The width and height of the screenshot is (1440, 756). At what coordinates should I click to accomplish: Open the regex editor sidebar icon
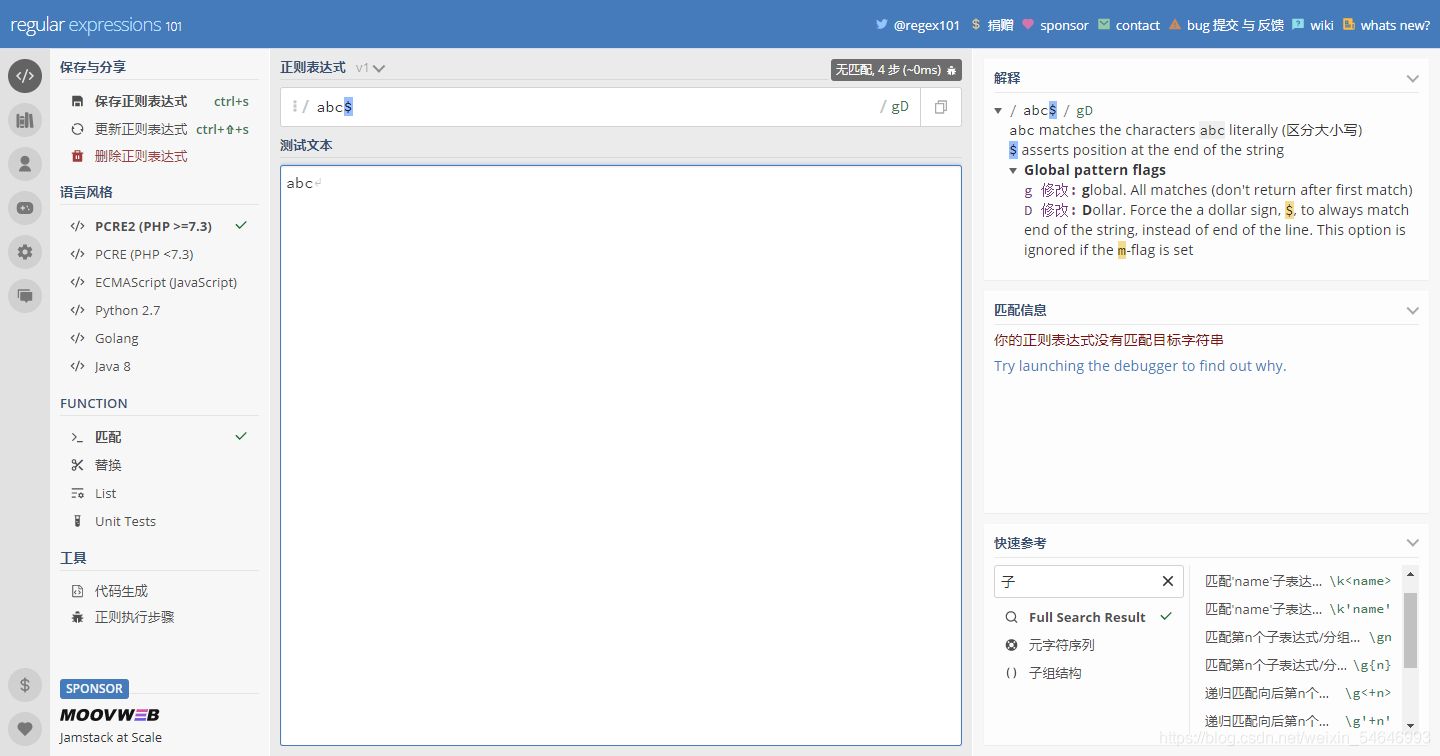[25, 76]
